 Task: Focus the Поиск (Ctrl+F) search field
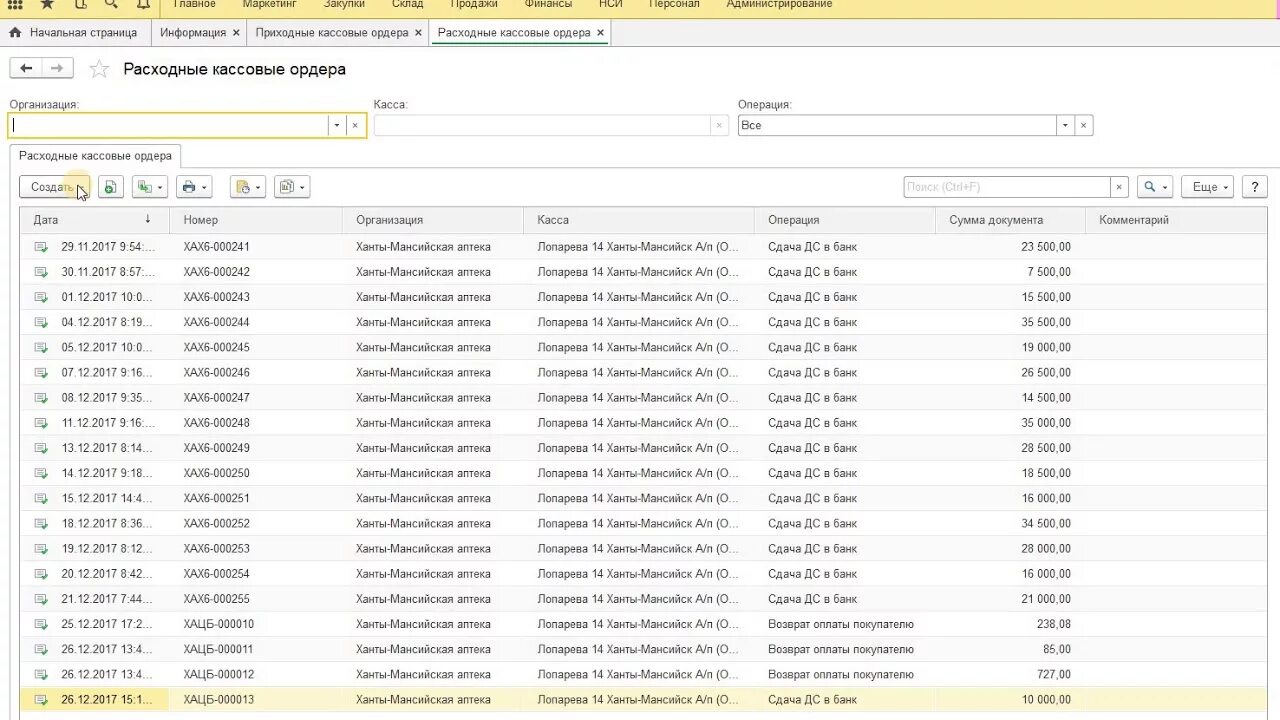pyautogui.click(x=1007, y=187)
